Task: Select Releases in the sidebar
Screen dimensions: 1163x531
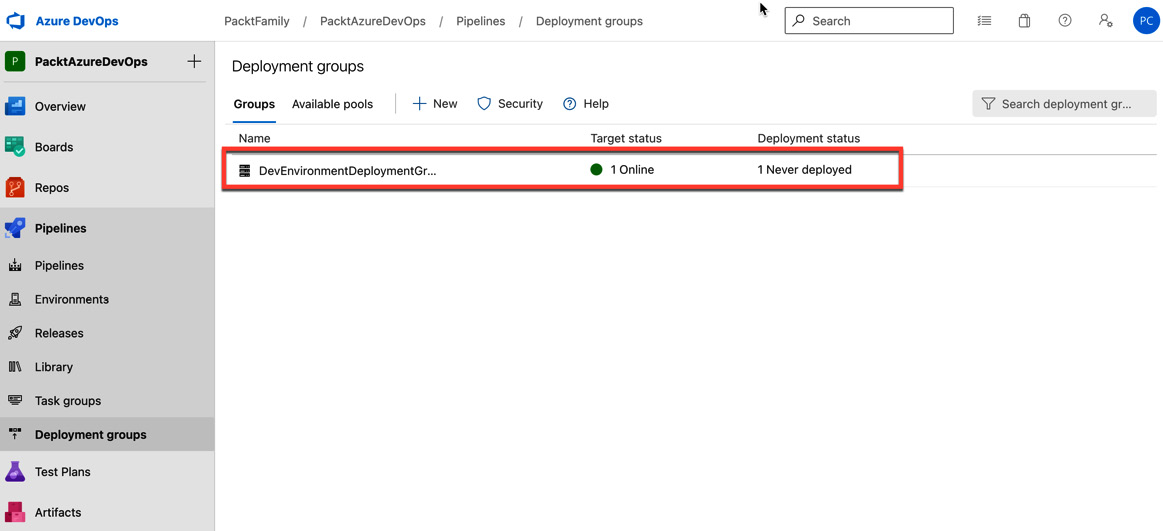Action: coord(59,333)
